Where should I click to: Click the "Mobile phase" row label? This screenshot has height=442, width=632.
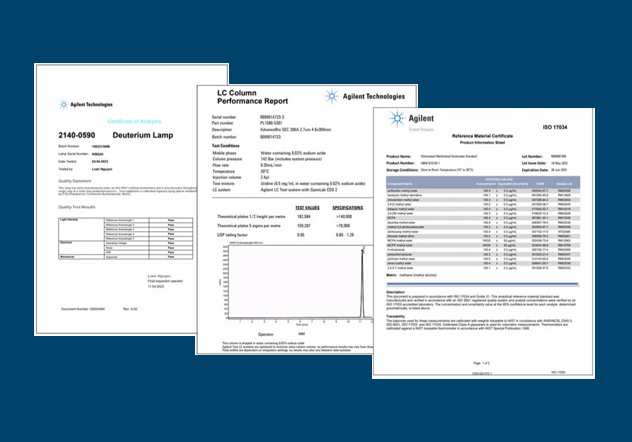click(224, 153)
